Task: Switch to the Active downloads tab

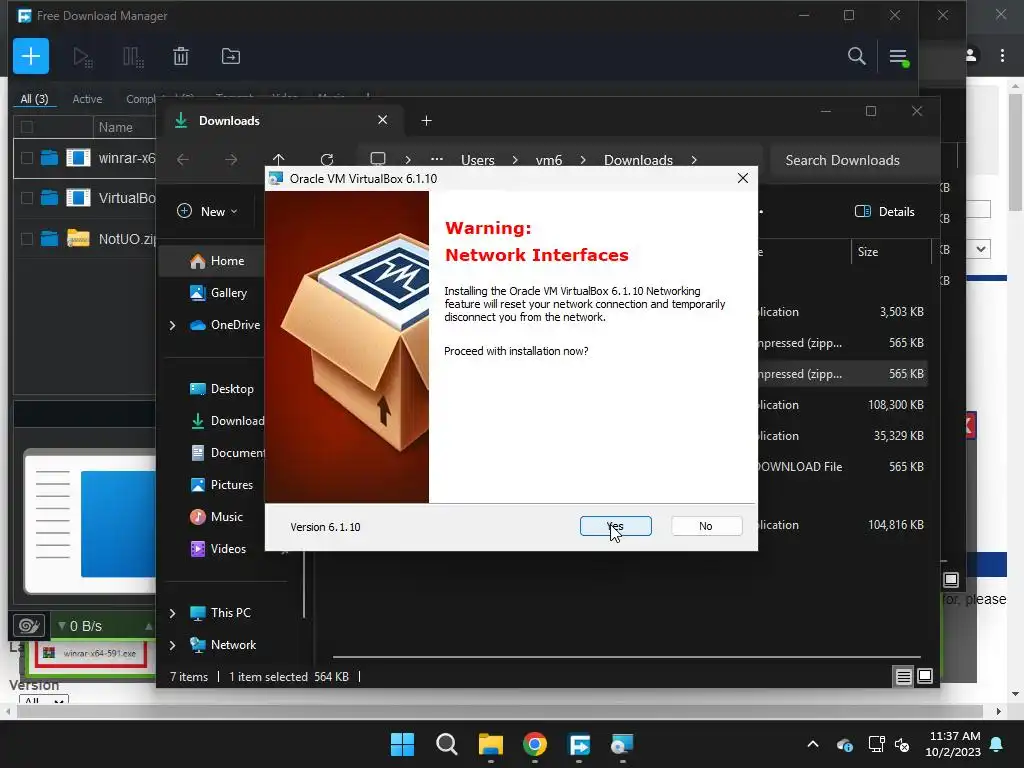Action: click(x=87, y=99)
